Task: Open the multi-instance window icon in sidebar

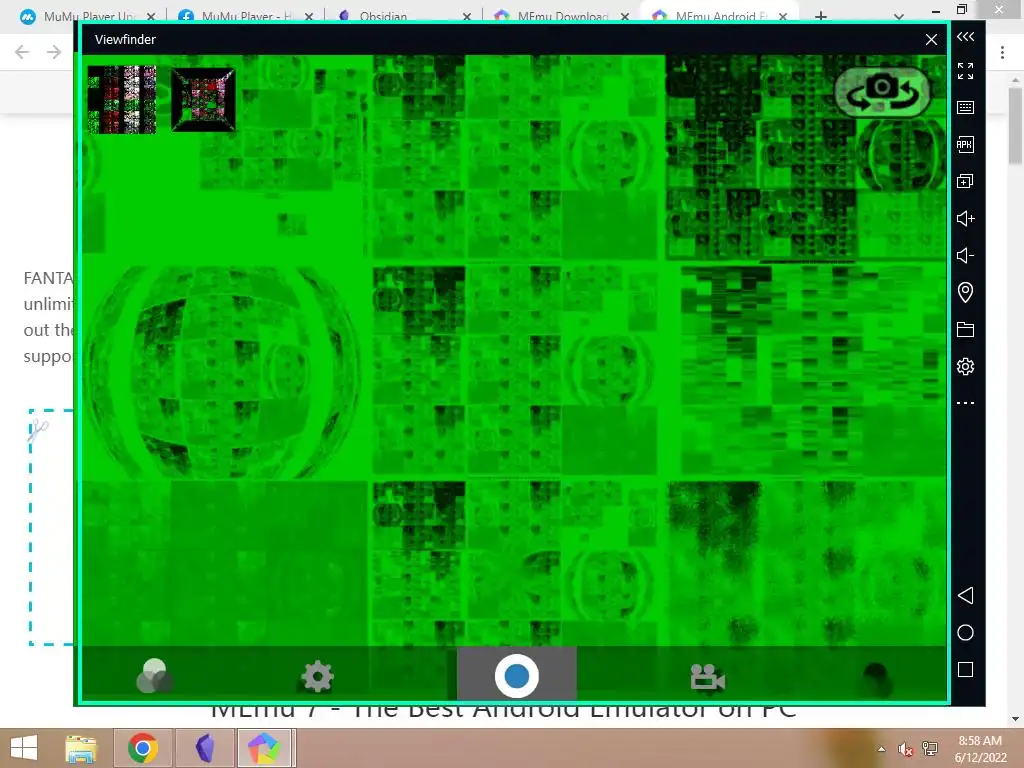Action: [965, 181]
